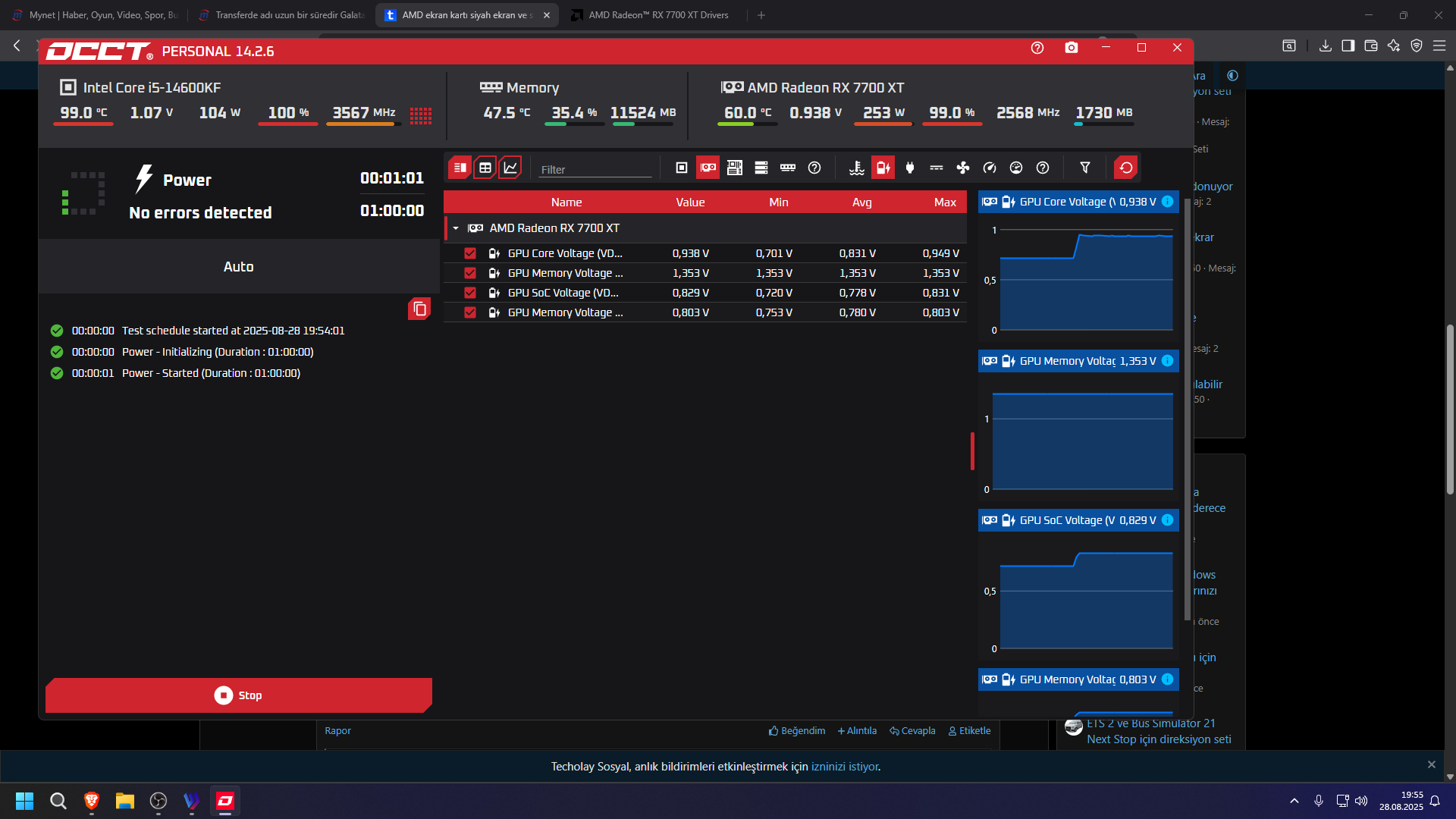Dismiss the notification permission banner

(x=1432, y=764)
